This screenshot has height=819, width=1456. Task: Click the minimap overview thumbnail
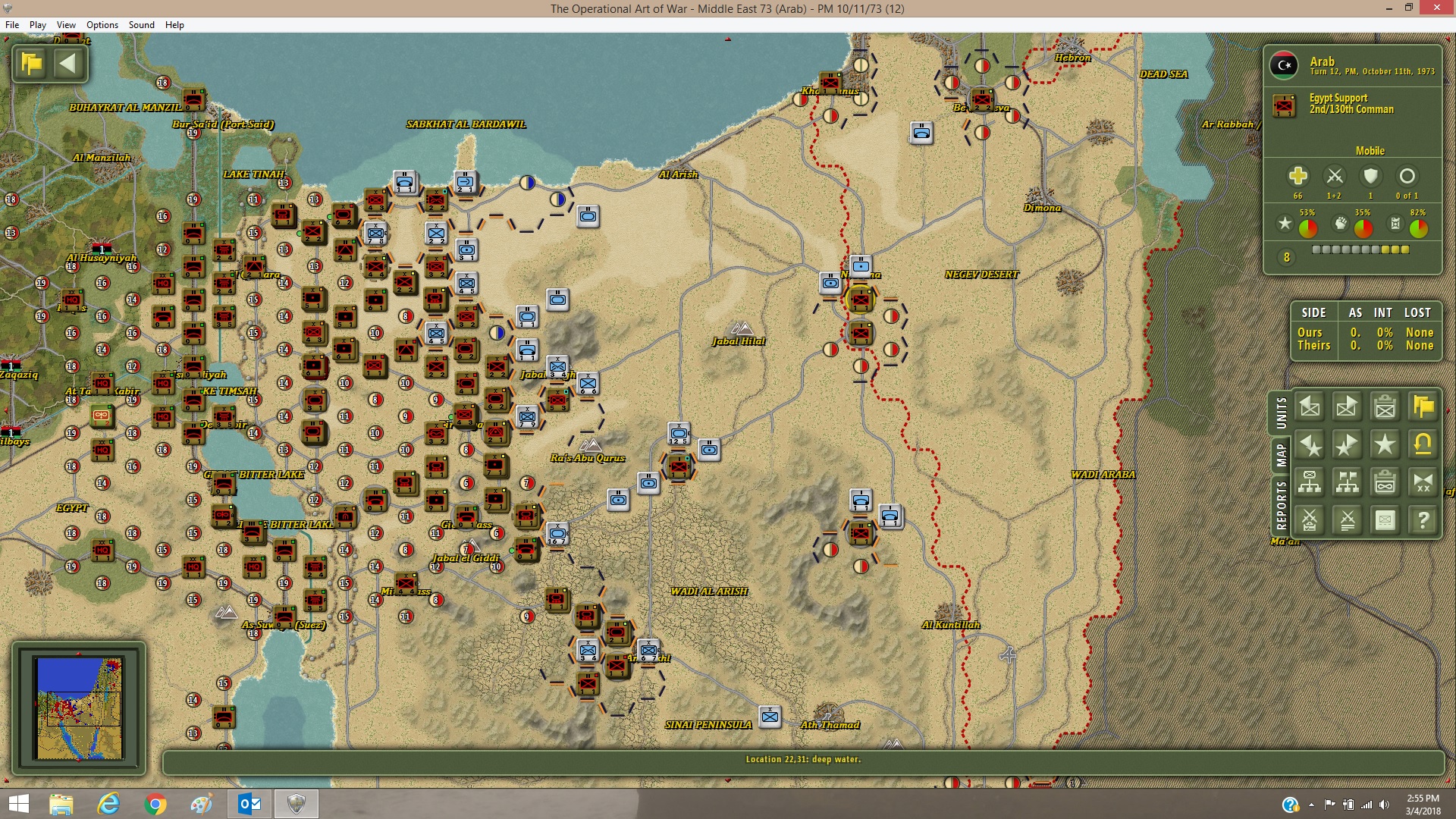(79, 708)
